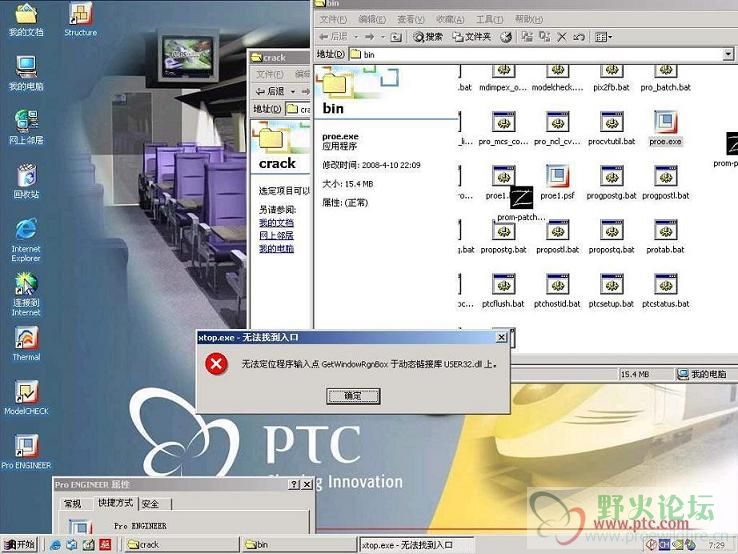Select the progpostl.bat file

666,182
